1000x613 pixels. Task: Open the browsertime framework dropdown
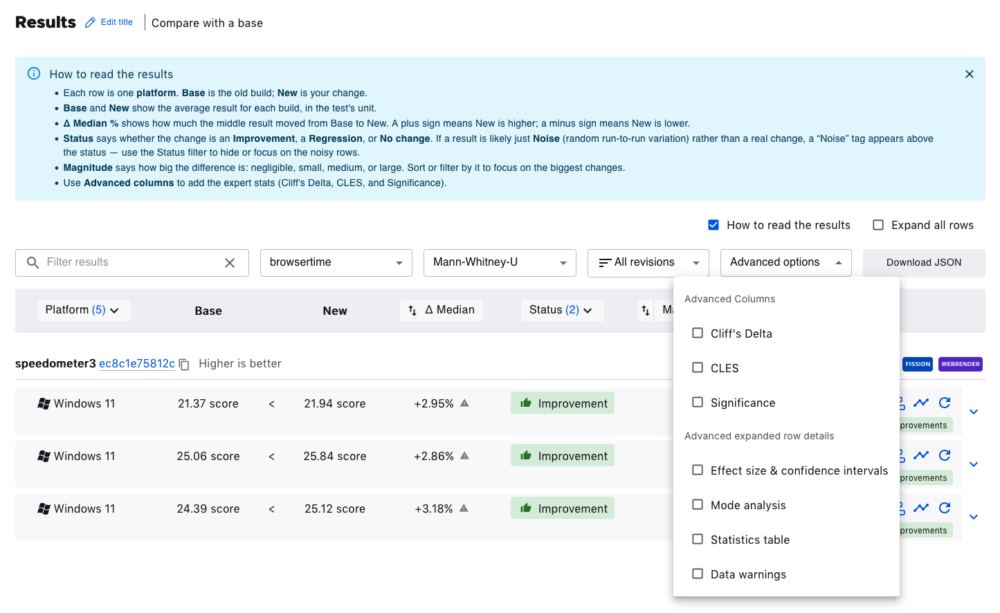(336, 263)
